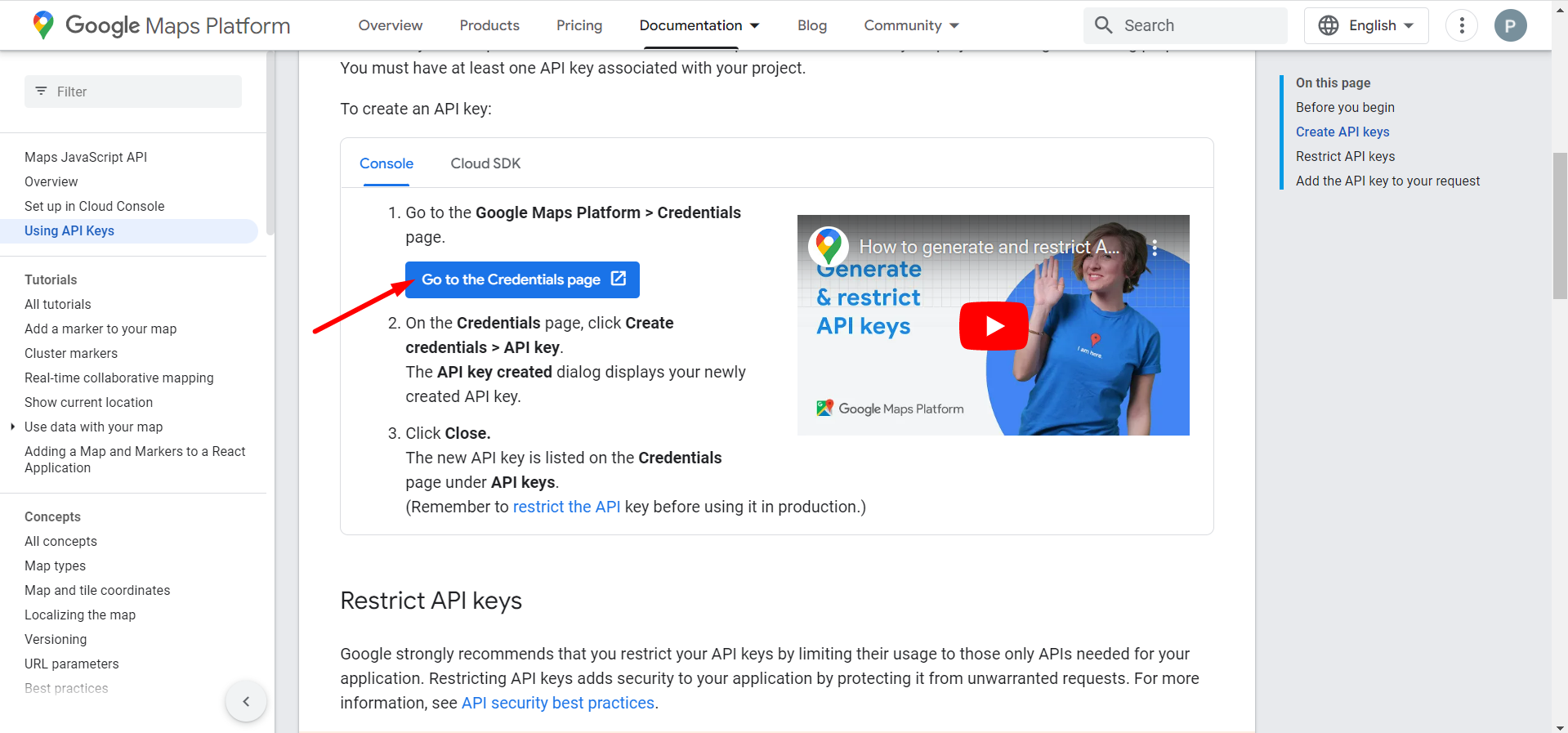Follow the 'restrict the API' link
1568x733 pixels.
[x=566, y=507]
